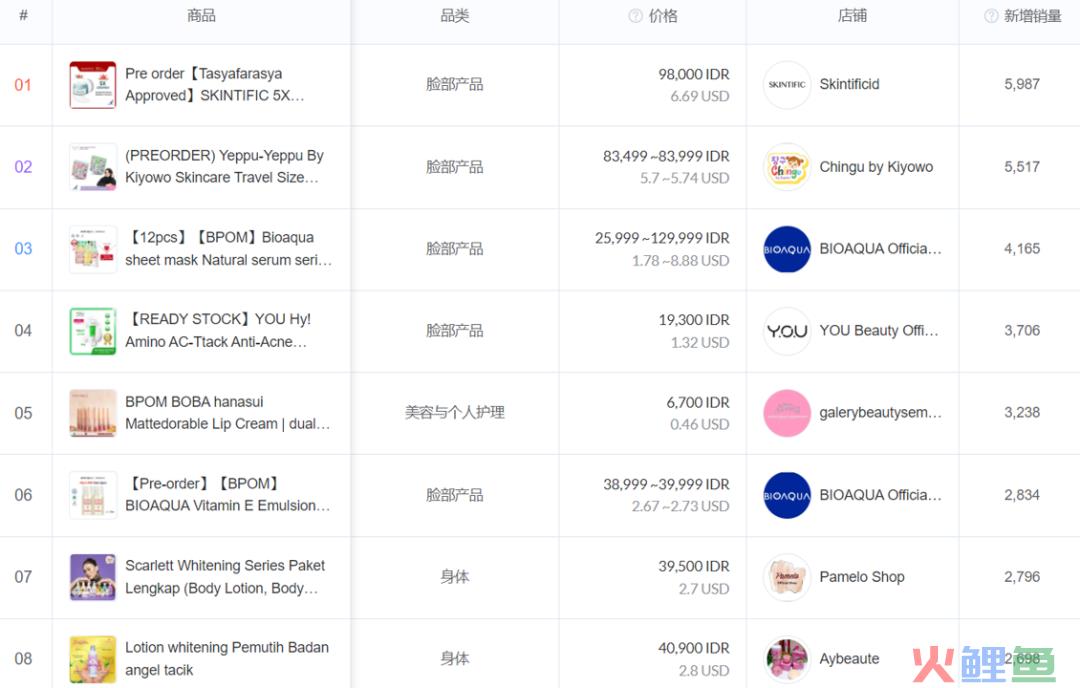The image size is (1080, 688).
Task: Click the Aybeaute store logo
Action: click(787, 659)
